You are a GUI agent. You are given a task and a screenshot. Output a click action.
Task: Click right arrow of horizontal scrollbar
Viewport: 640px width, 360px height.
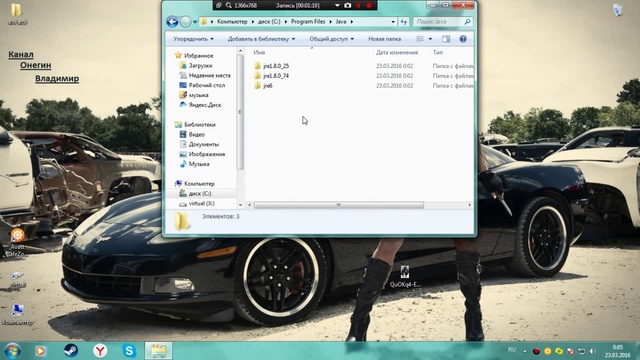pyautogui.click(x=469, y=205)
